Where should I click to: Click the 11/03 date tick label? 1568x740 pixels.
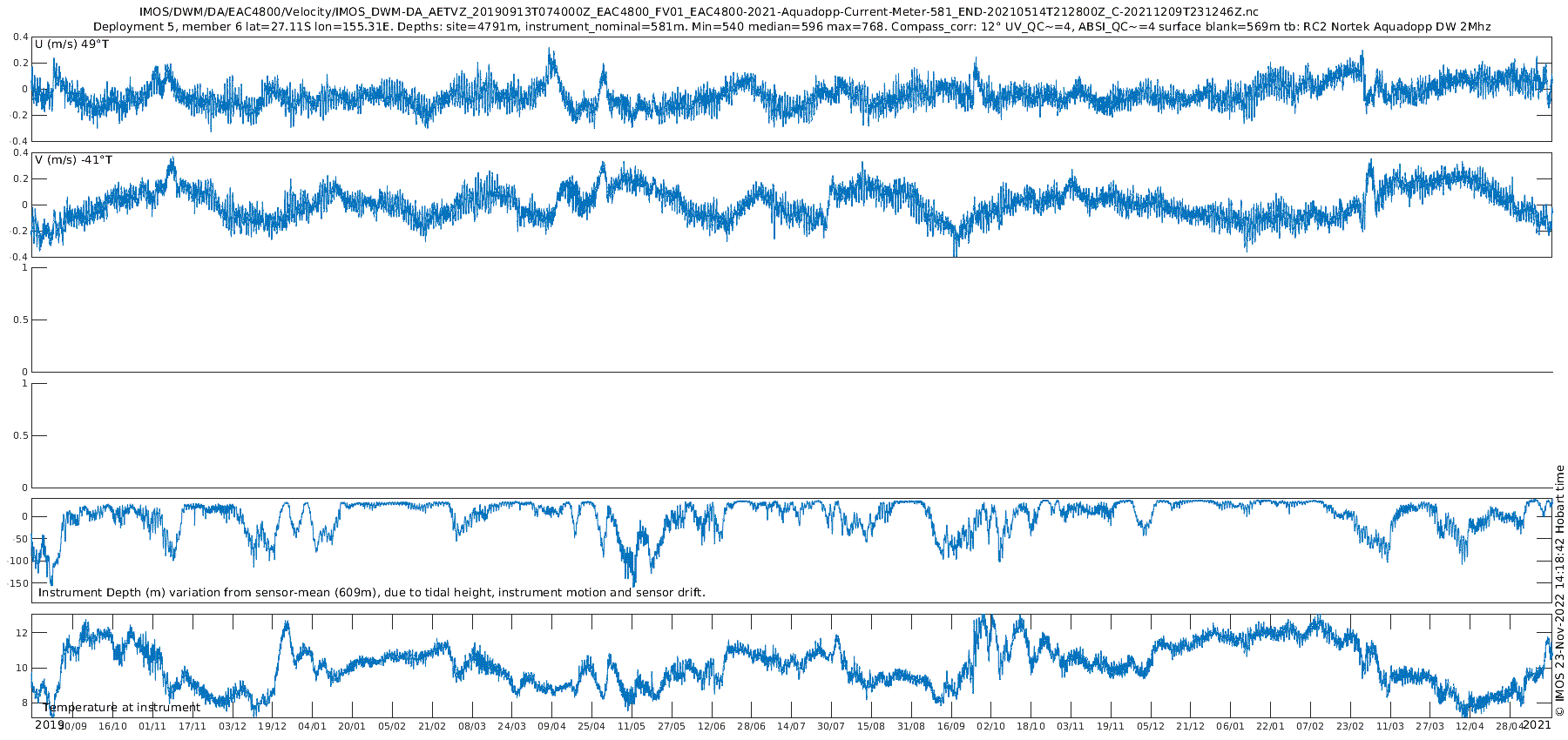click(1390, 726)
